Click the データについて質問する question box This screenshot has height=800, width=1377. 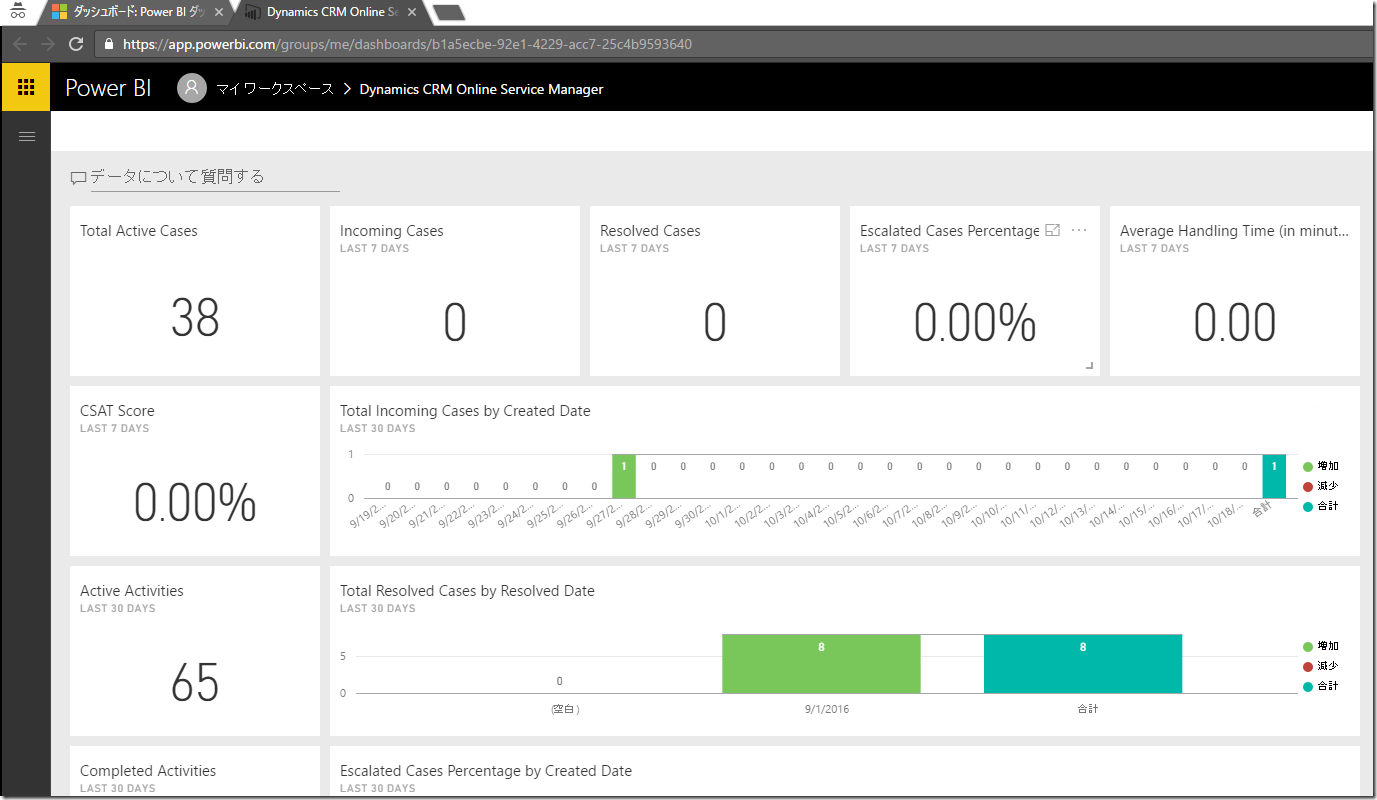click(x=215, y=177)
